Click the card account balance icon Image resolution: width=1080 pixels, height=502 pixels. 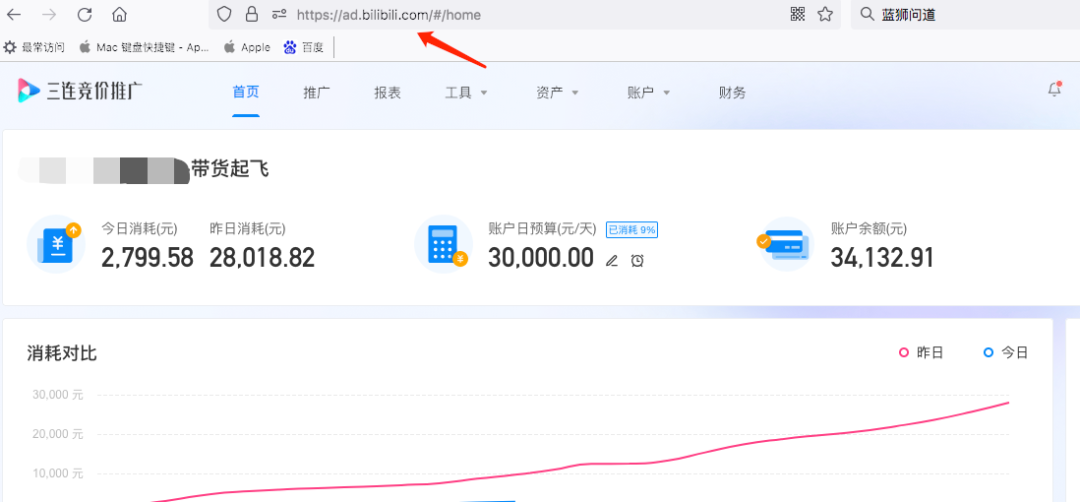[x=785, y=244]
